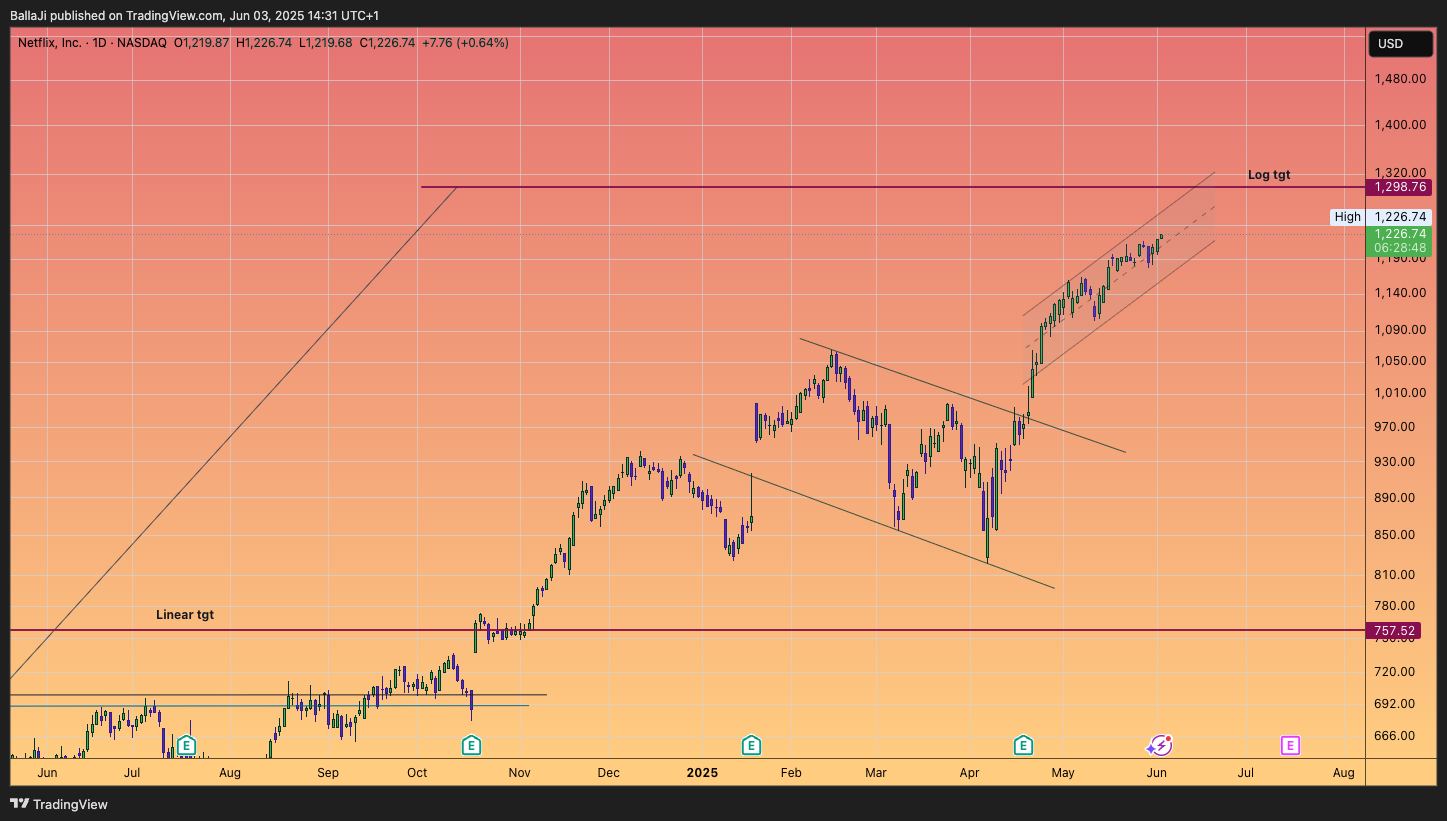Image resolution: width=1447 pixels, height=821 pixels.
Task: Click the High price tag label
Action: 1347,217
